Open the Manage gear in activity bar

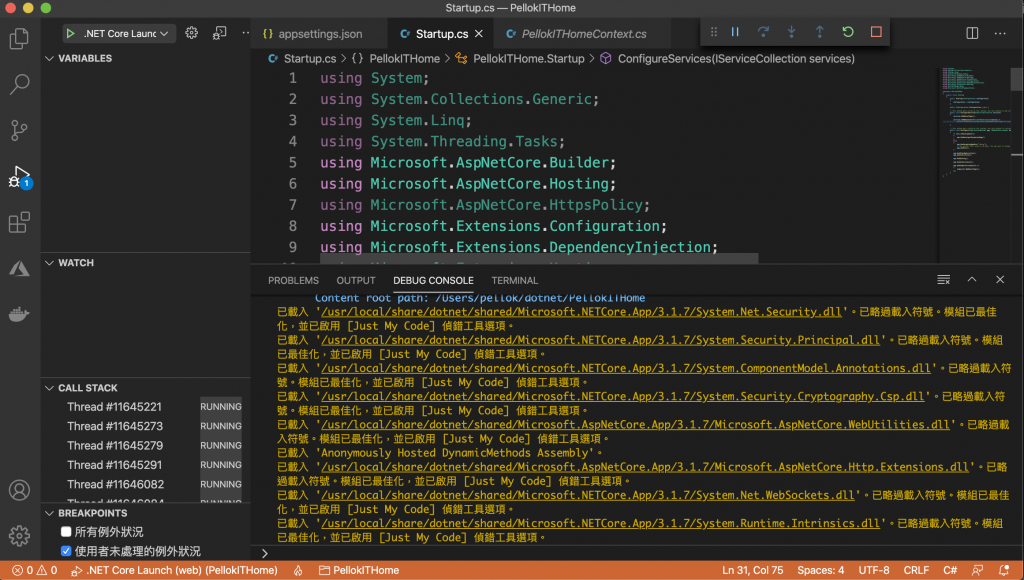(19, 536)
